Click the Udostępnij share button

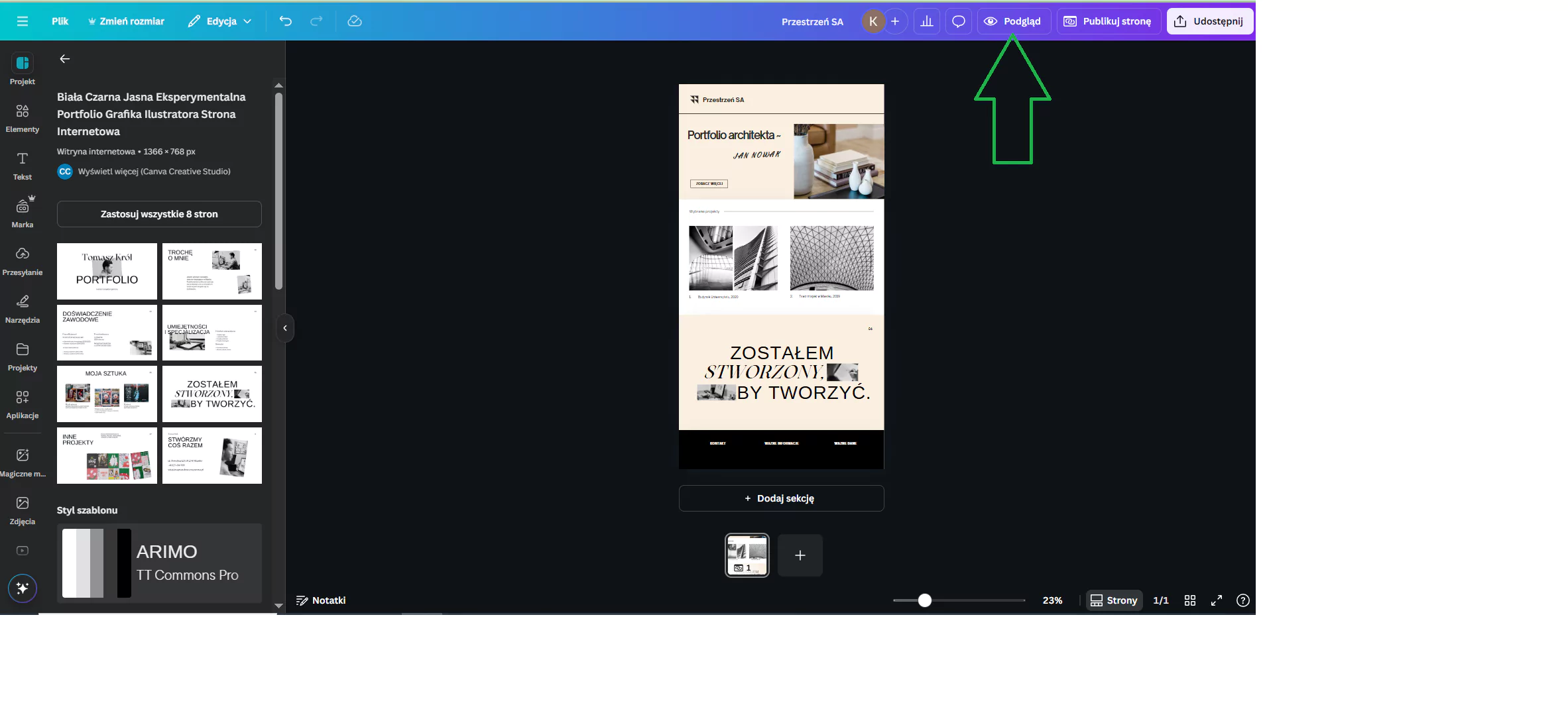(x=1210, y=21)
